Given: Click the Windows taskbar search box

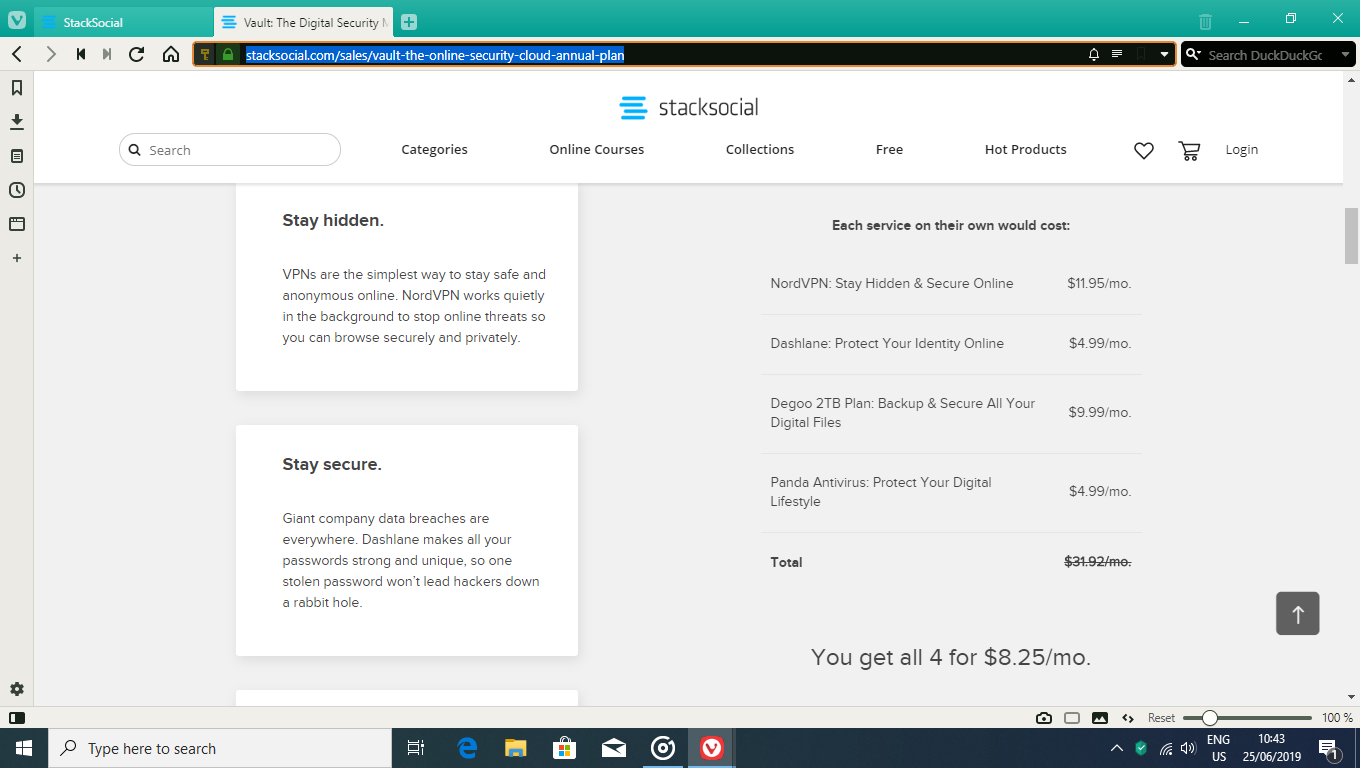Looking at the screenshot, I should [219, 748].
